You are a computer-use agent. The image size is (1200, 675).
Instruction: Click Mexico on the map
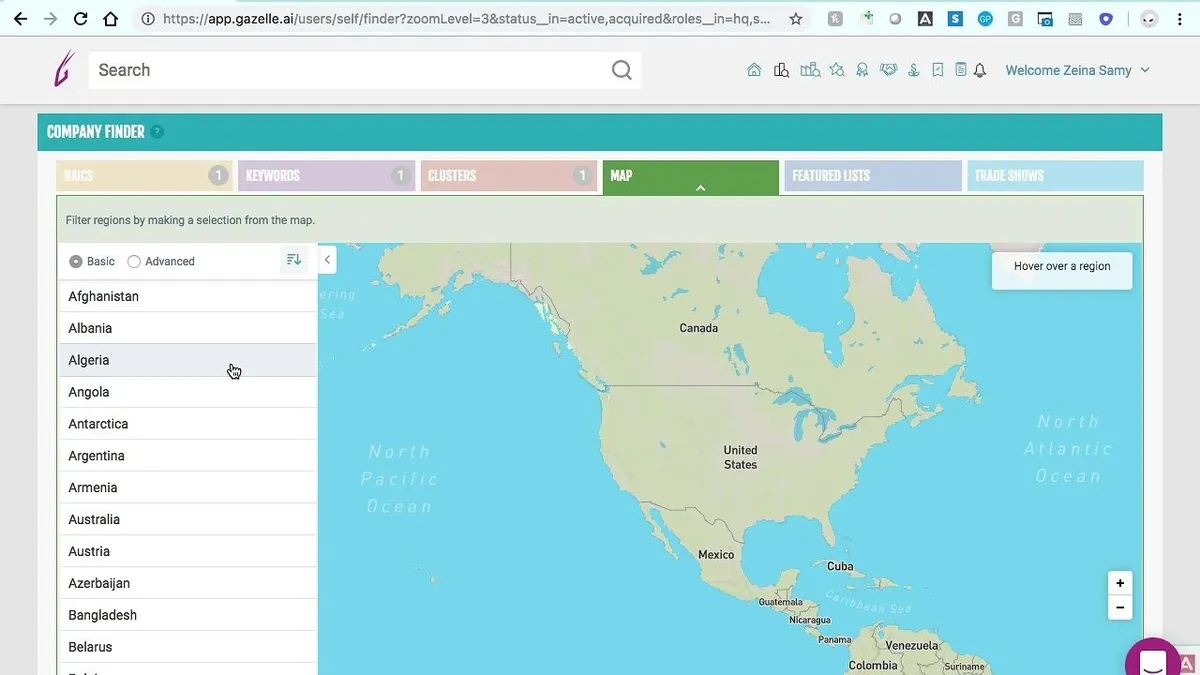[716, 554]
